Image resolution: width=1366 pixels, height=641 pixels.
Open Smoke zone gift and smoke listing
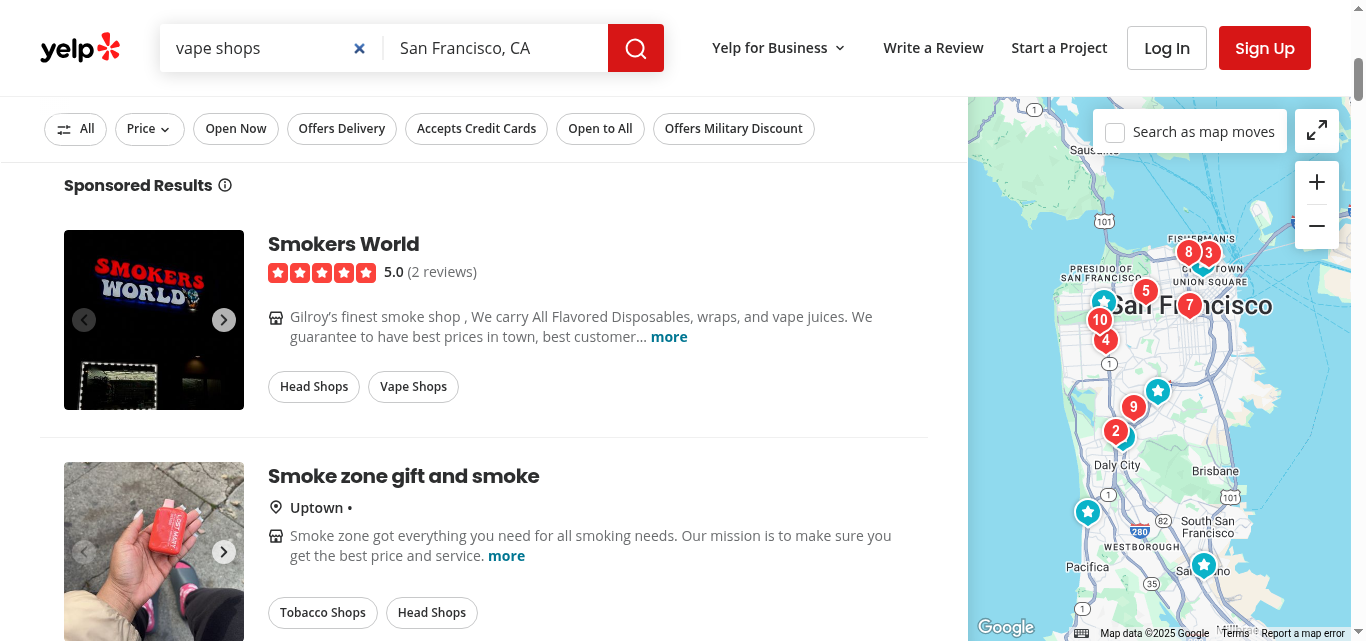(403, 476)
